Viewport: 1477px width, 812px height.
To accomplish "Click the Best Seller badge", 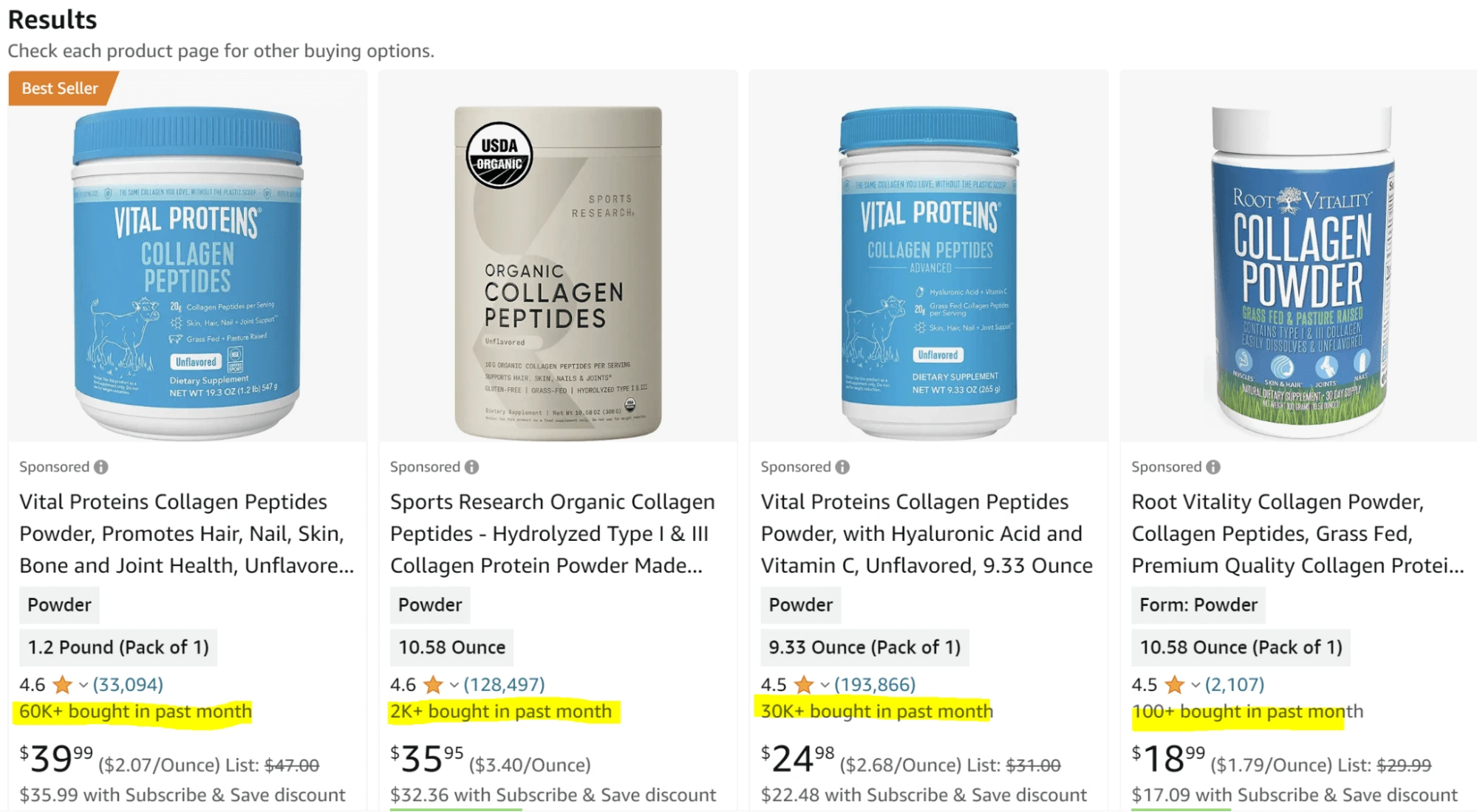I will 59,88.
